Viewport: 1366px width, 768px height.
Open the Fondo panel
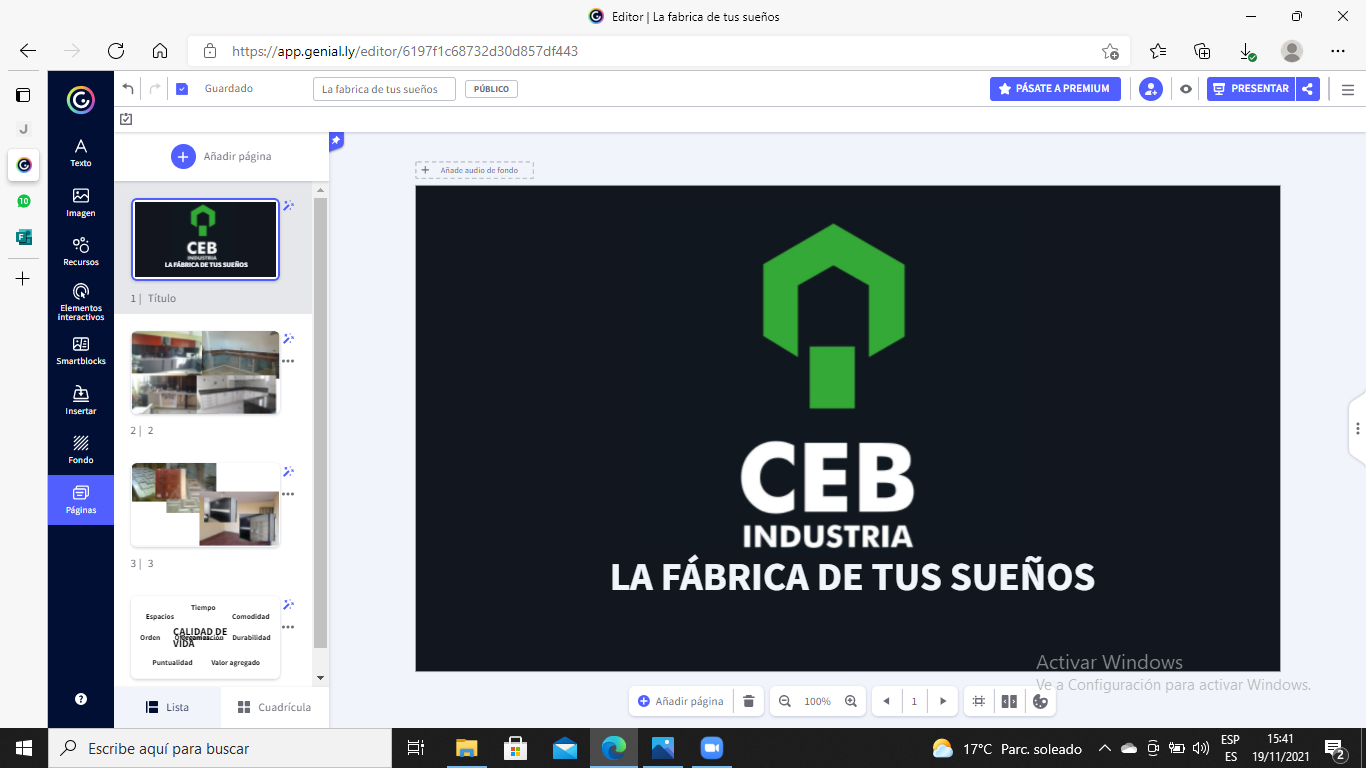coord(80,452)
